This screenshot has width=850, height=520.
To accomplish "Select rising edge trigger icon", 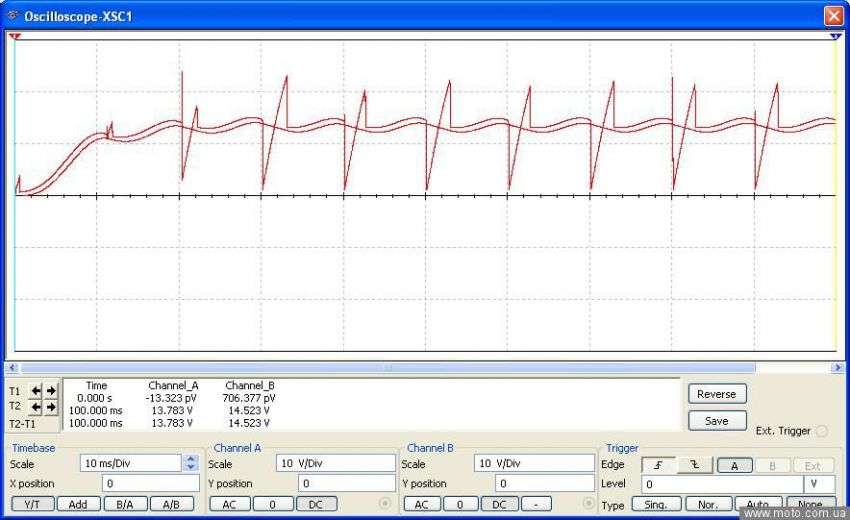I will tap(659, 465).
